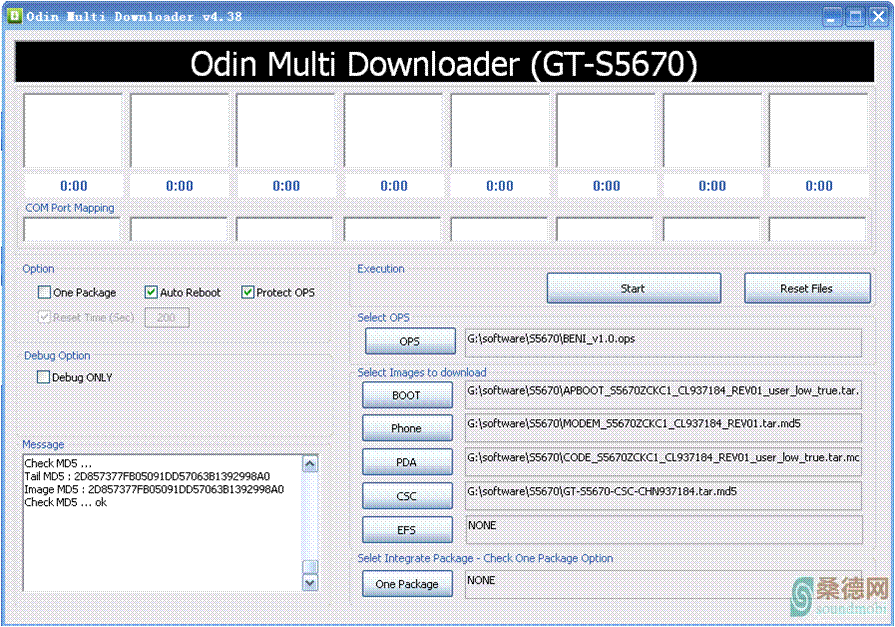The image size is (895, 627).
Task: Enable the One Package checkbox
Action: [x=44, y=292]
